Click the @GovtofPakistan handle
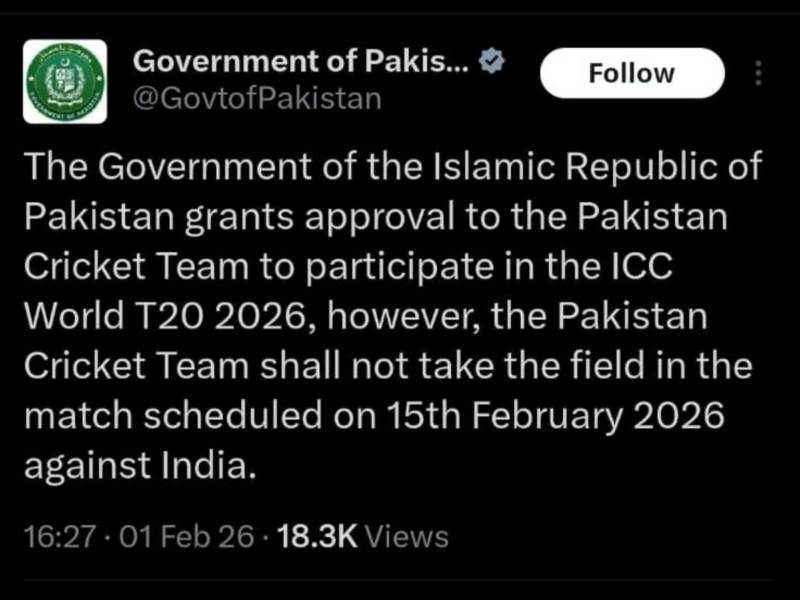The height and width of the screenshot is (600, 800). coord(258,98)
